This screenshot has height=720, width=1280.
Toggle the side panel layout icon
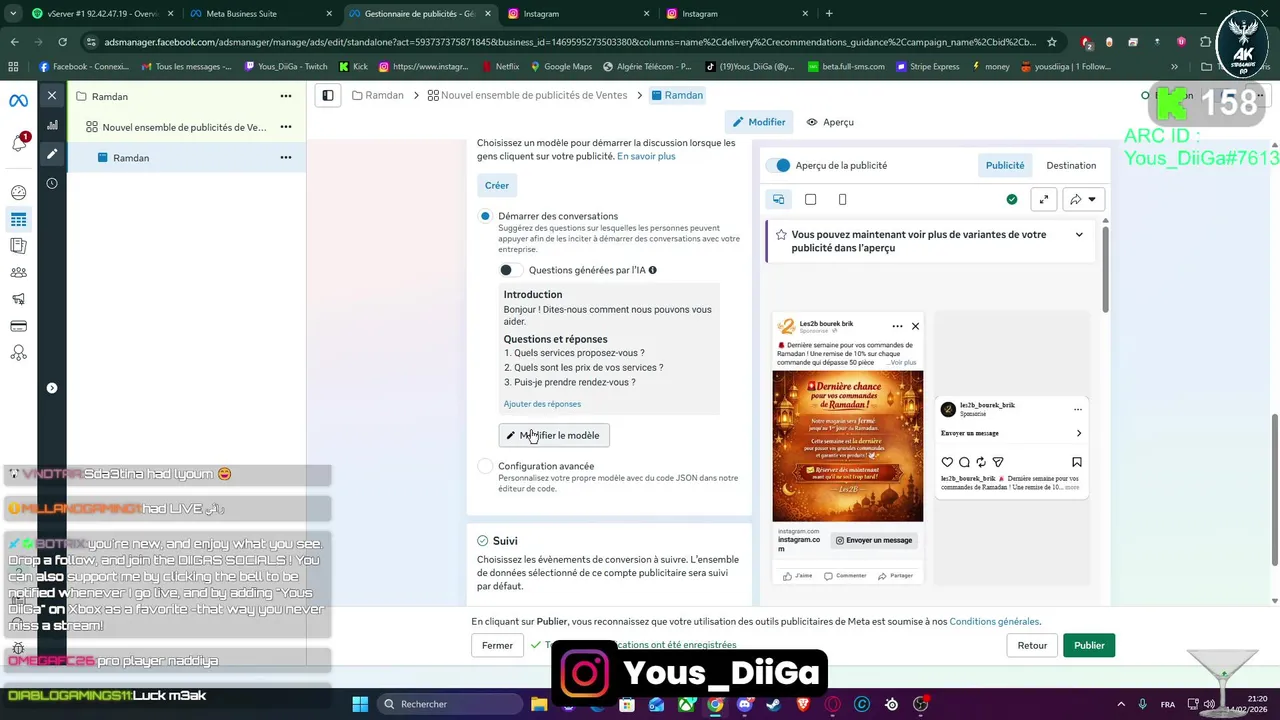tap(327, 95)
